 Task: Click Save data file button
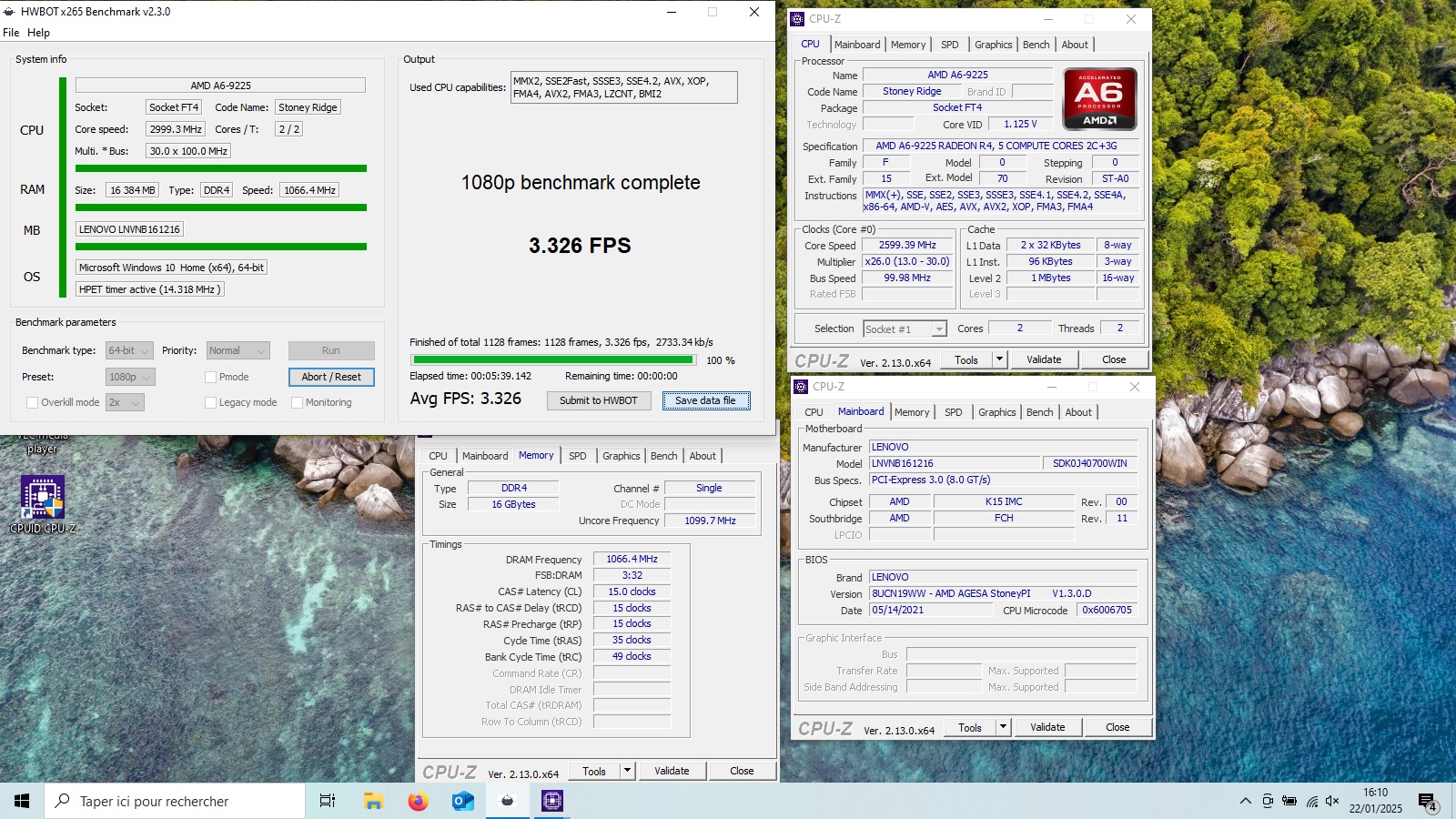(x=705, y=400)
